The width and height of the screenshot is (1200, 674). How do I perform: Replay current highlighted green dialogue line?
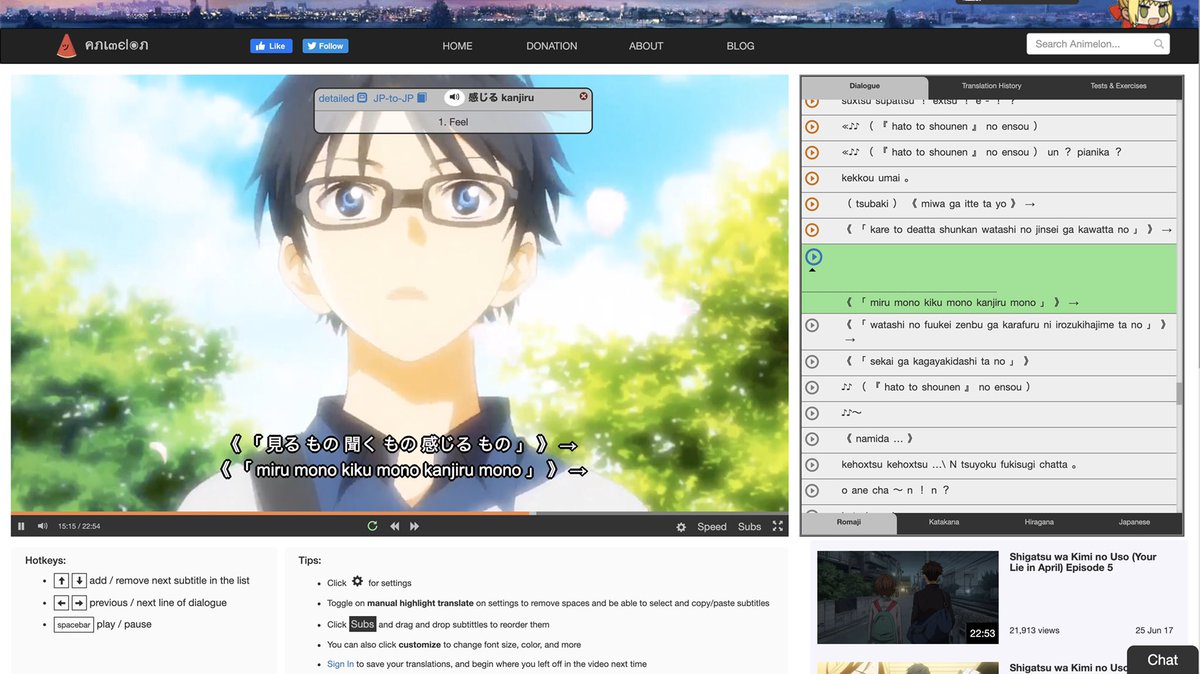[x=813, y=257]
